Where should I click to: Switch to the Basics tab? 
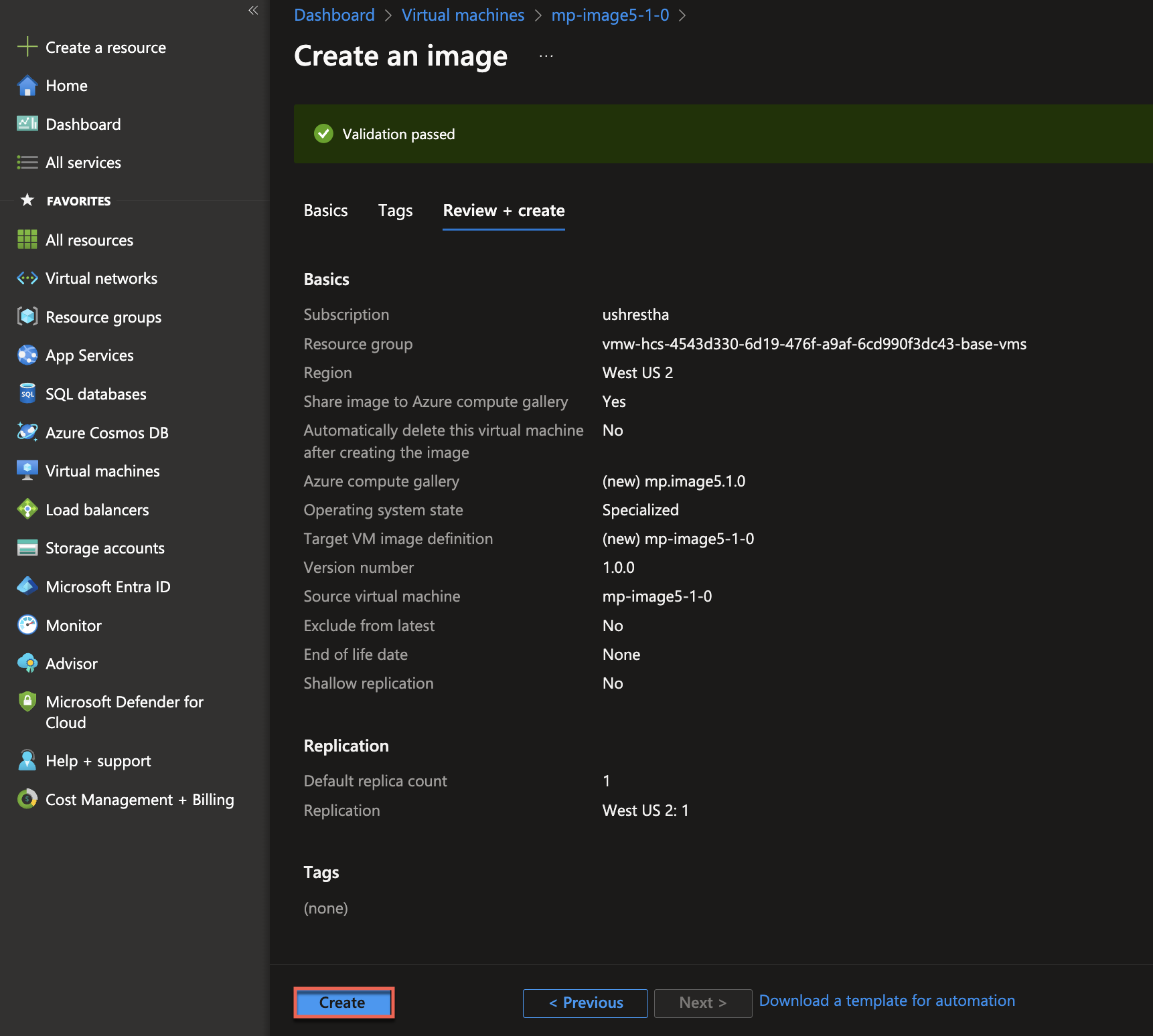tap(326, 211)
